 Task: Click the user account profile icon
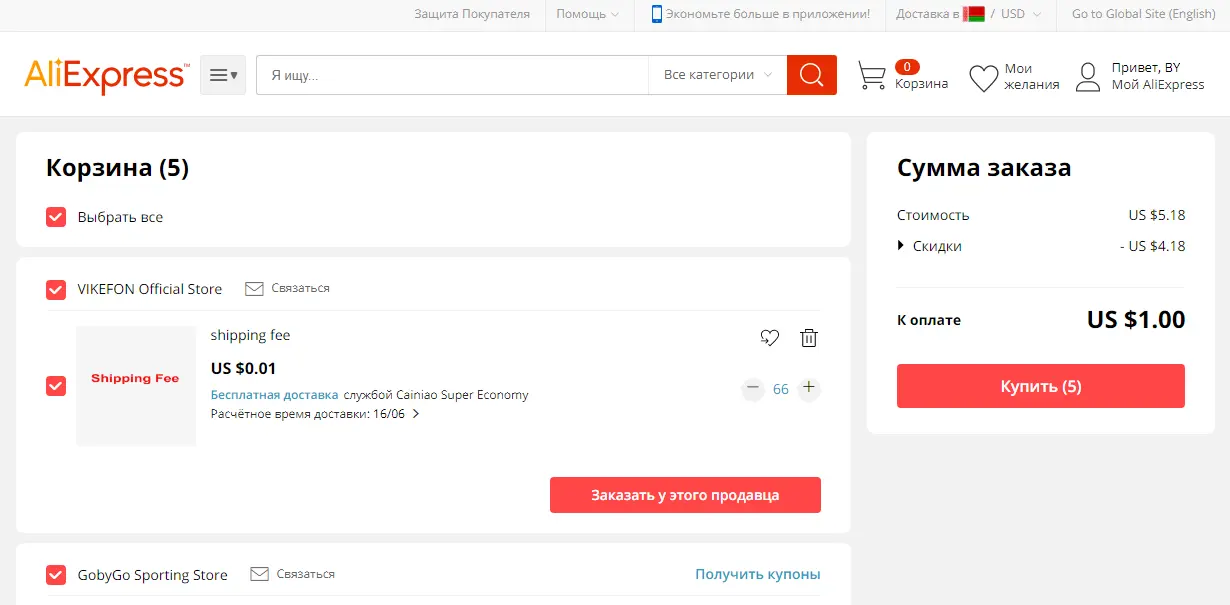1088,77
